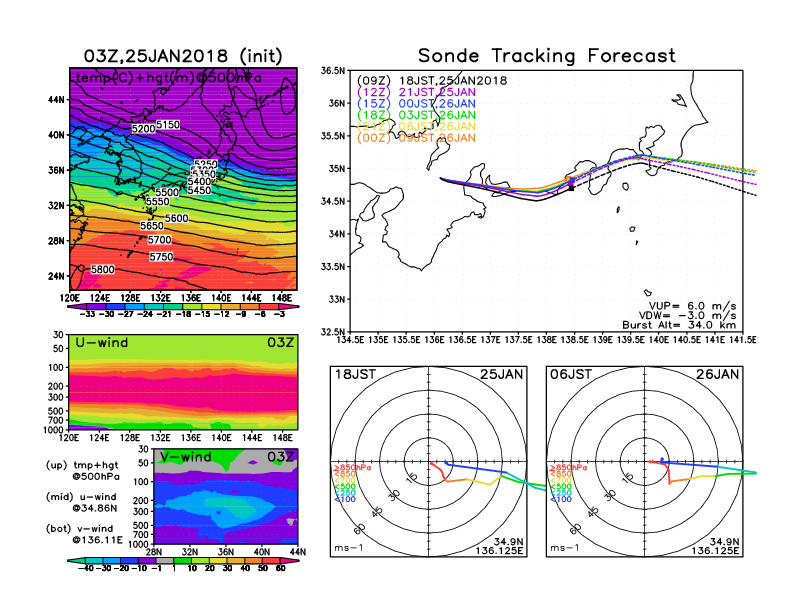Click magenta end of the temperature colour bar
This screenshot has height=612, width=792.
pos(289,307)
